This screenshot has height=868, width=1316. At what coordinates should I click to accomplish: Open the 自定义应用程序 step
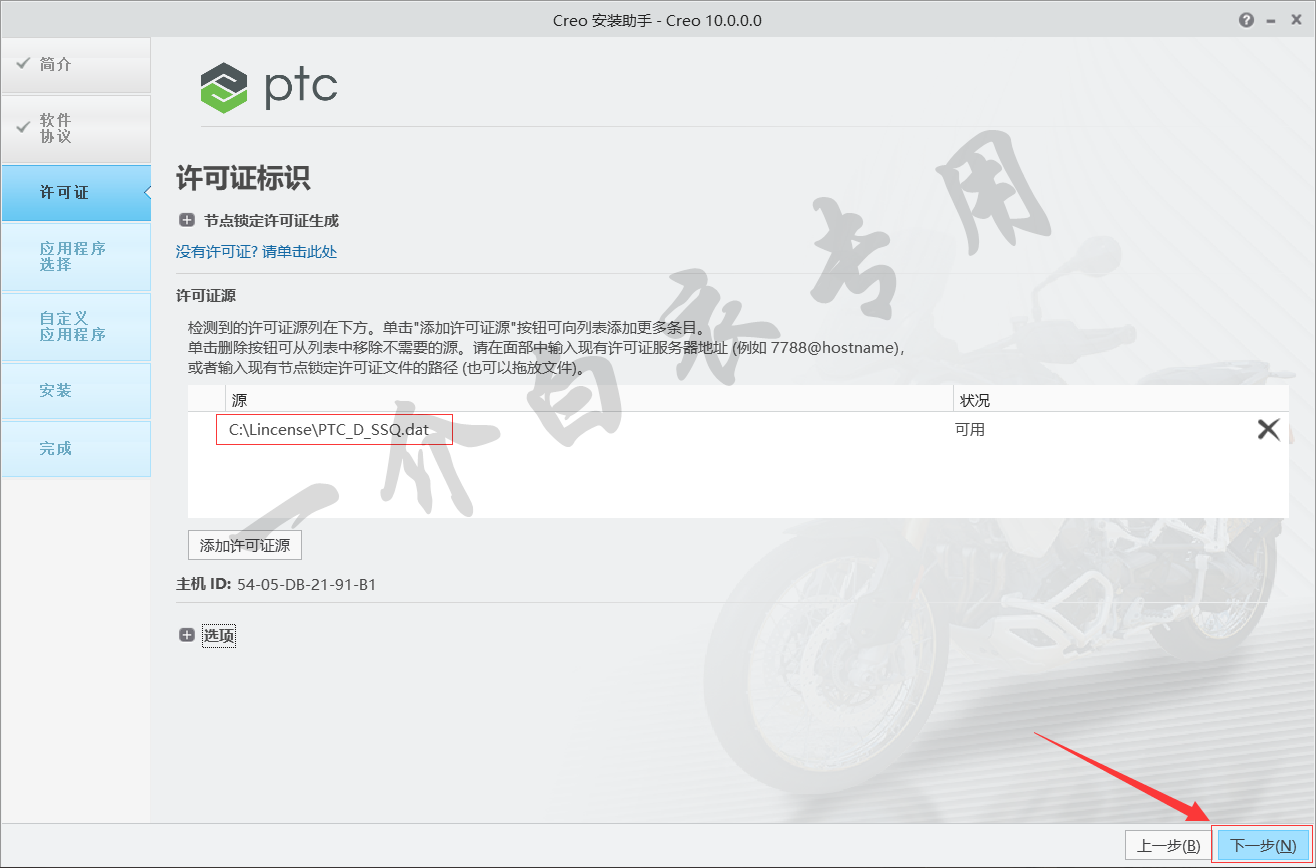pos(76,327)
